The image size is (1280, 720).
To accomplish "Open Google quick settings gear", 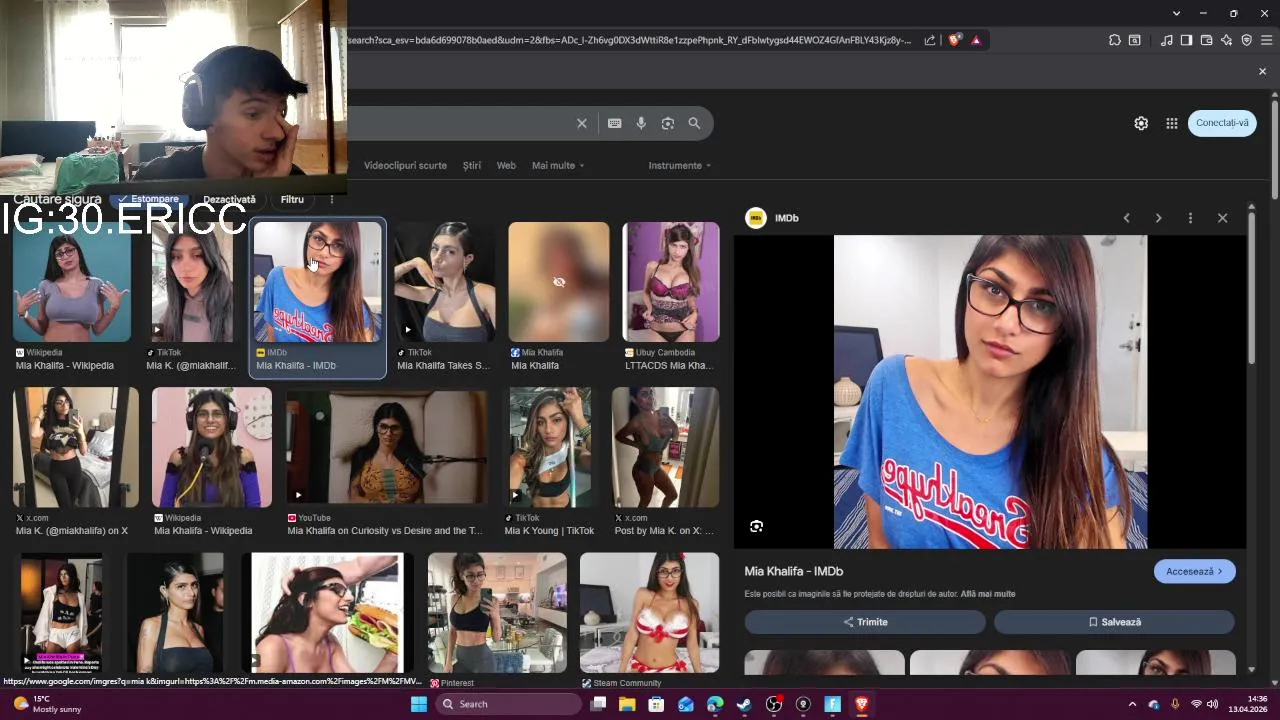I will click(1141, 123).
